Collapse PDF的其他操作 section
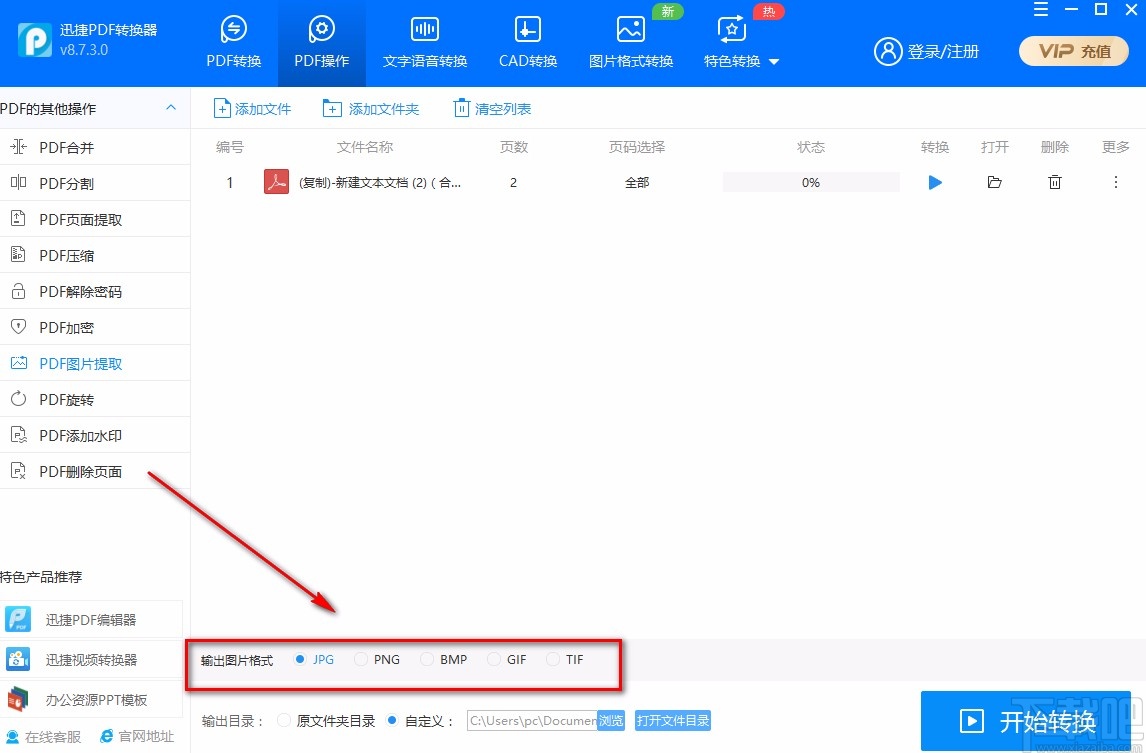This screenshot has width=1146, height=753. (170, 108)
